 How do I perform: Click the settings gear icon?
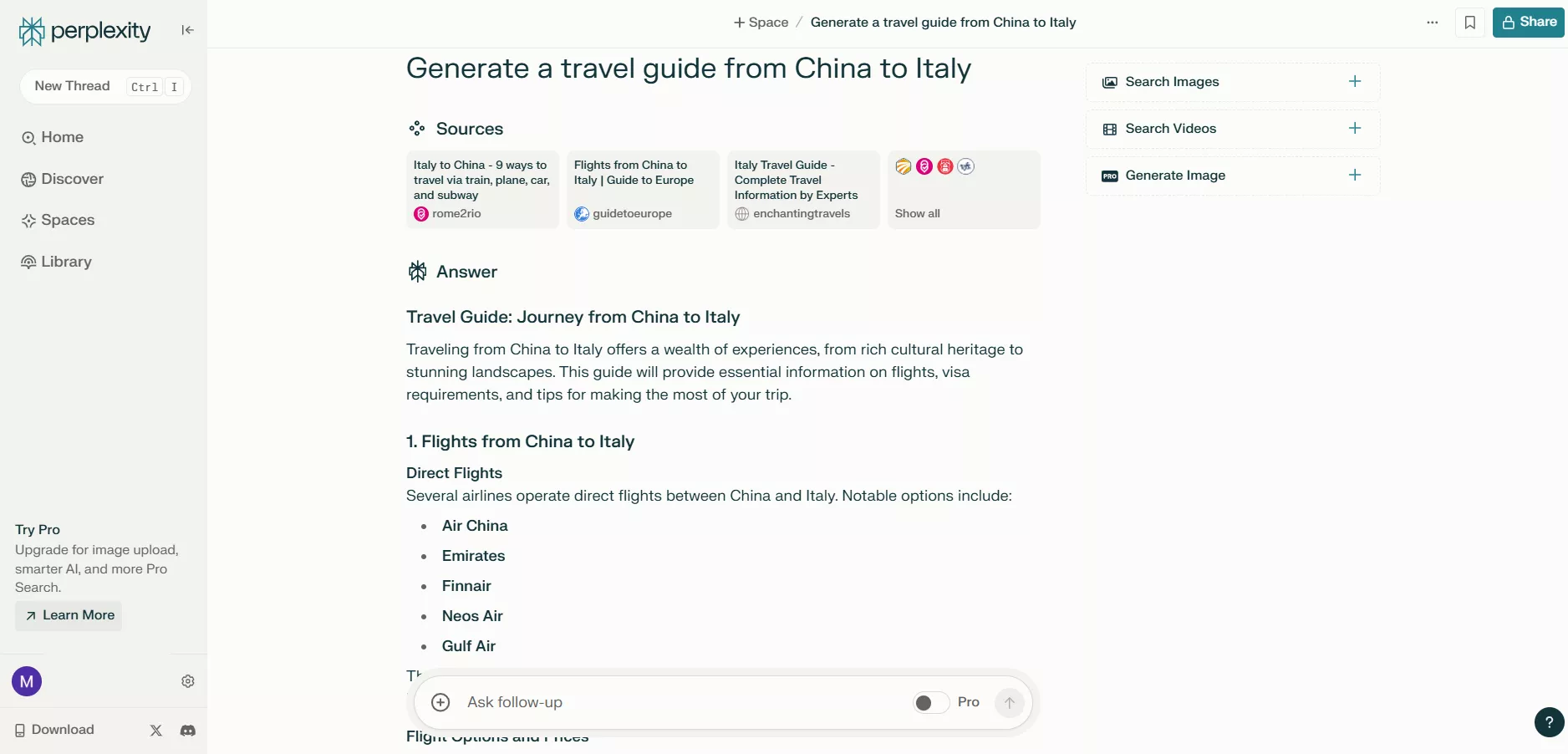tap(188, 681)
